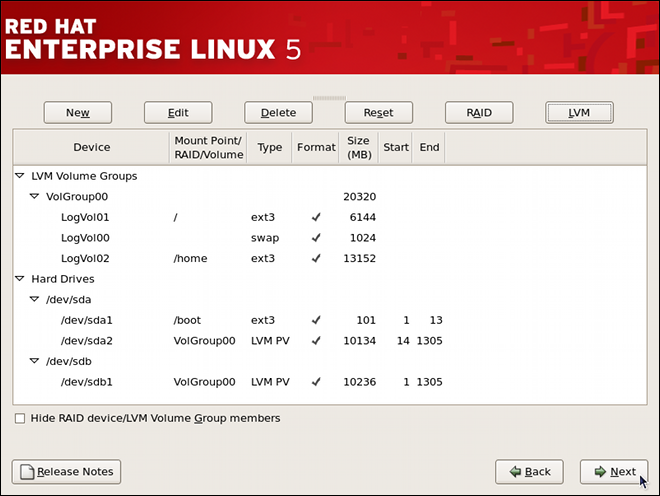
Task: Click the Start column header
Action: coord(396,147)
